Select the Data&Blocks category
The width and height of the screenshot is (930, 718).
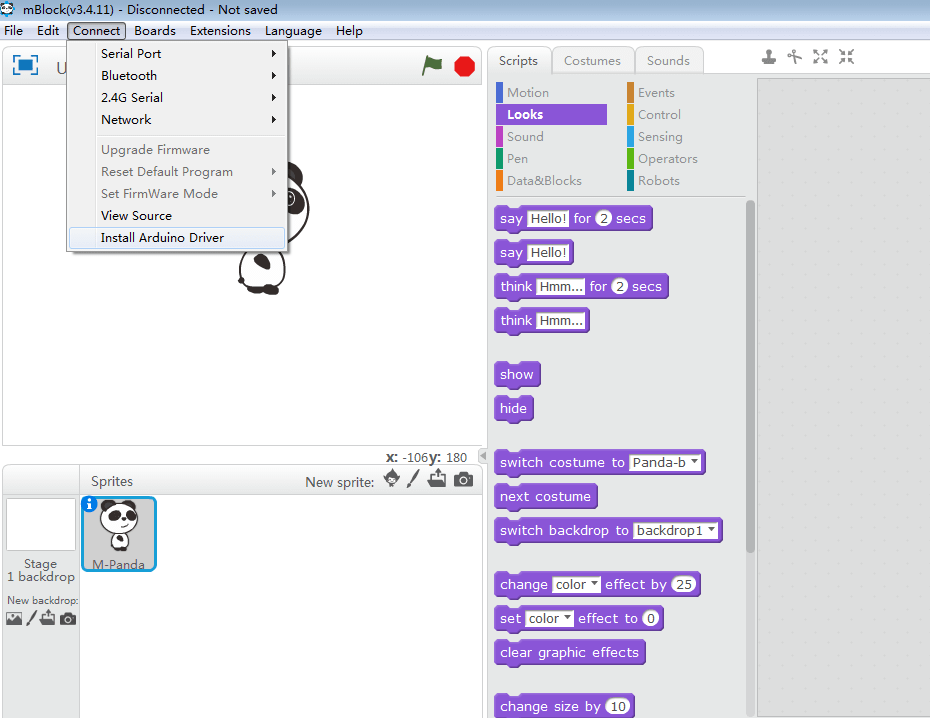551,180
